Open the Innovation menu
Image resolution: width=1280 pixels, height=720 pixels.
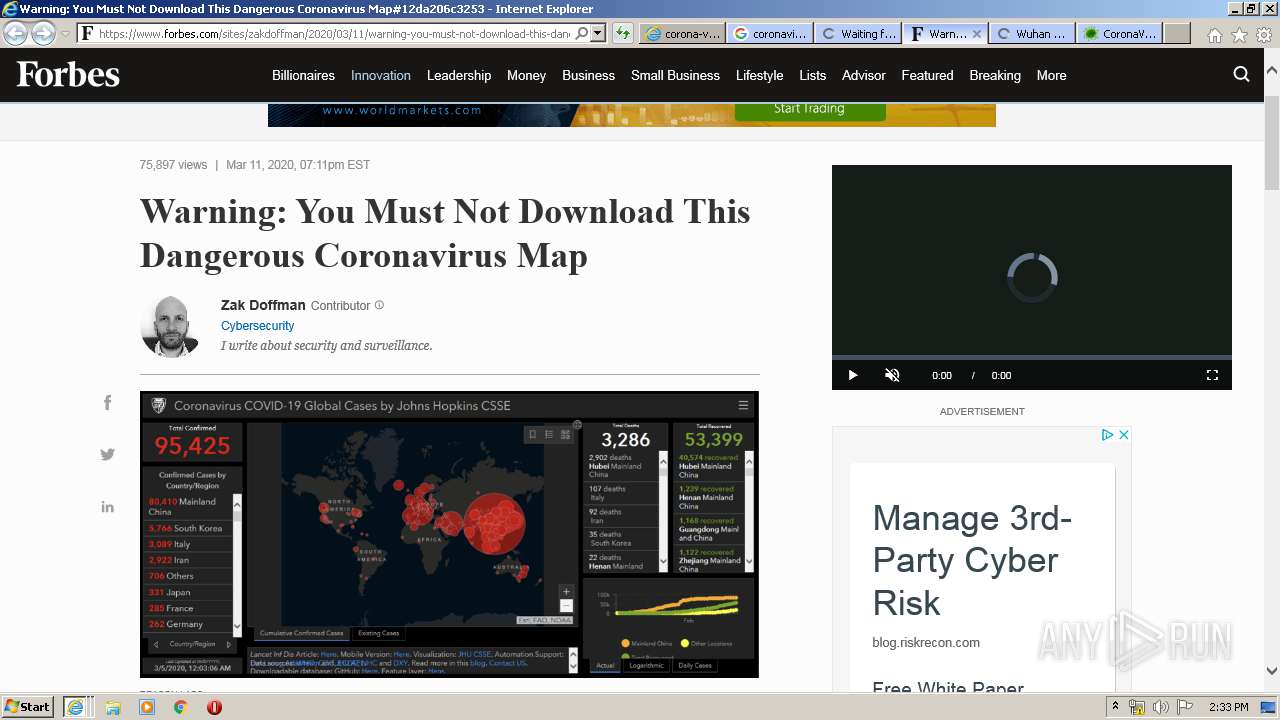point(381,75)
